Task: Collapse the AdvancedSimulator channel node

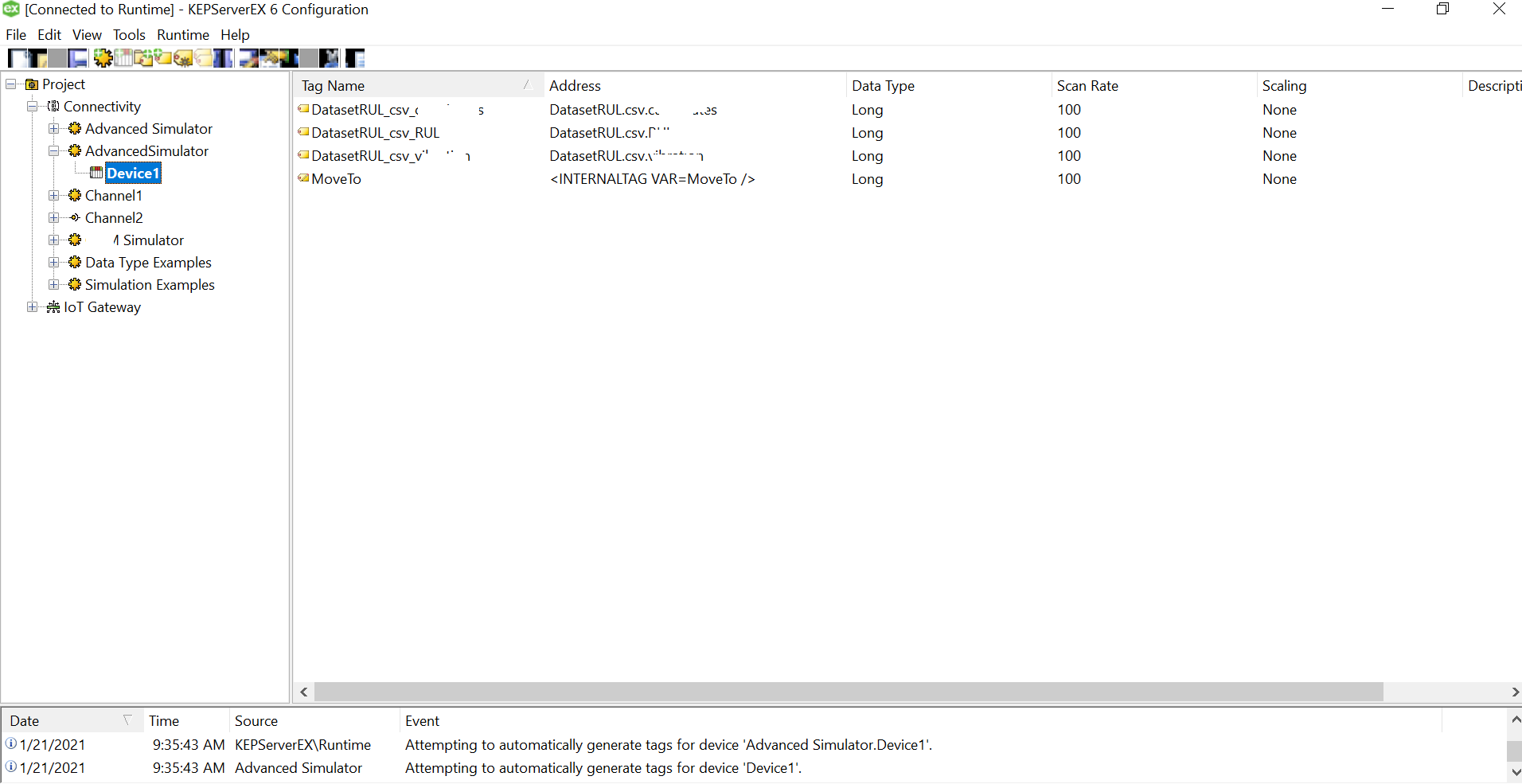Action: pos(53,151)
